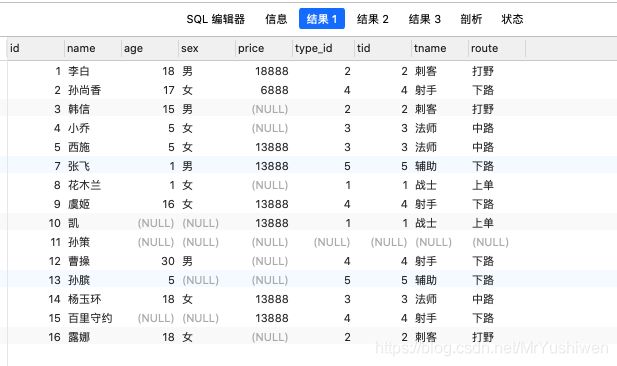Click the tname 辅助 in 张飞 row

426,166
